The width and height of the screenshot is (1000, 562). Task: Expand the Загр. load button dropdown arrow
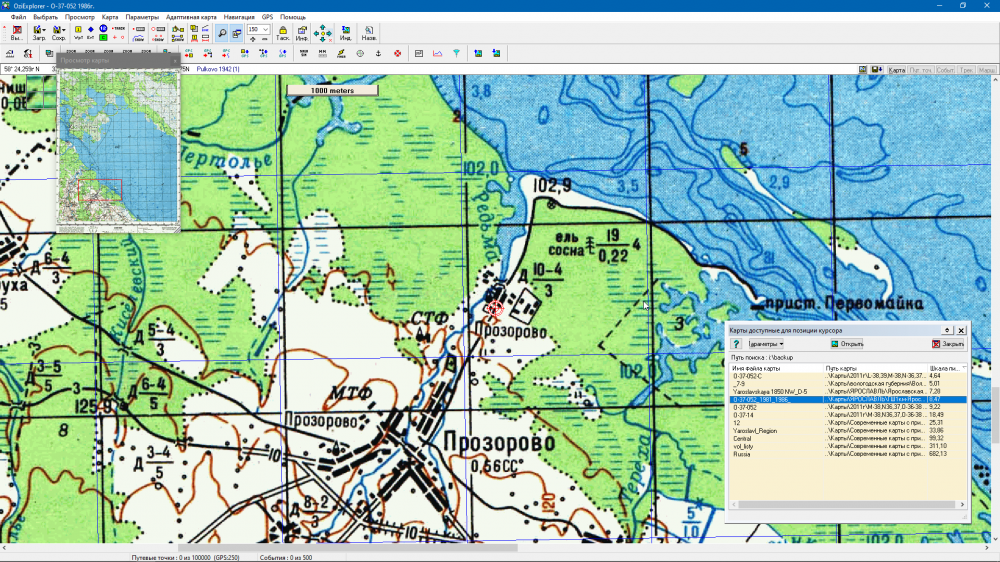[x=45, y=30]
